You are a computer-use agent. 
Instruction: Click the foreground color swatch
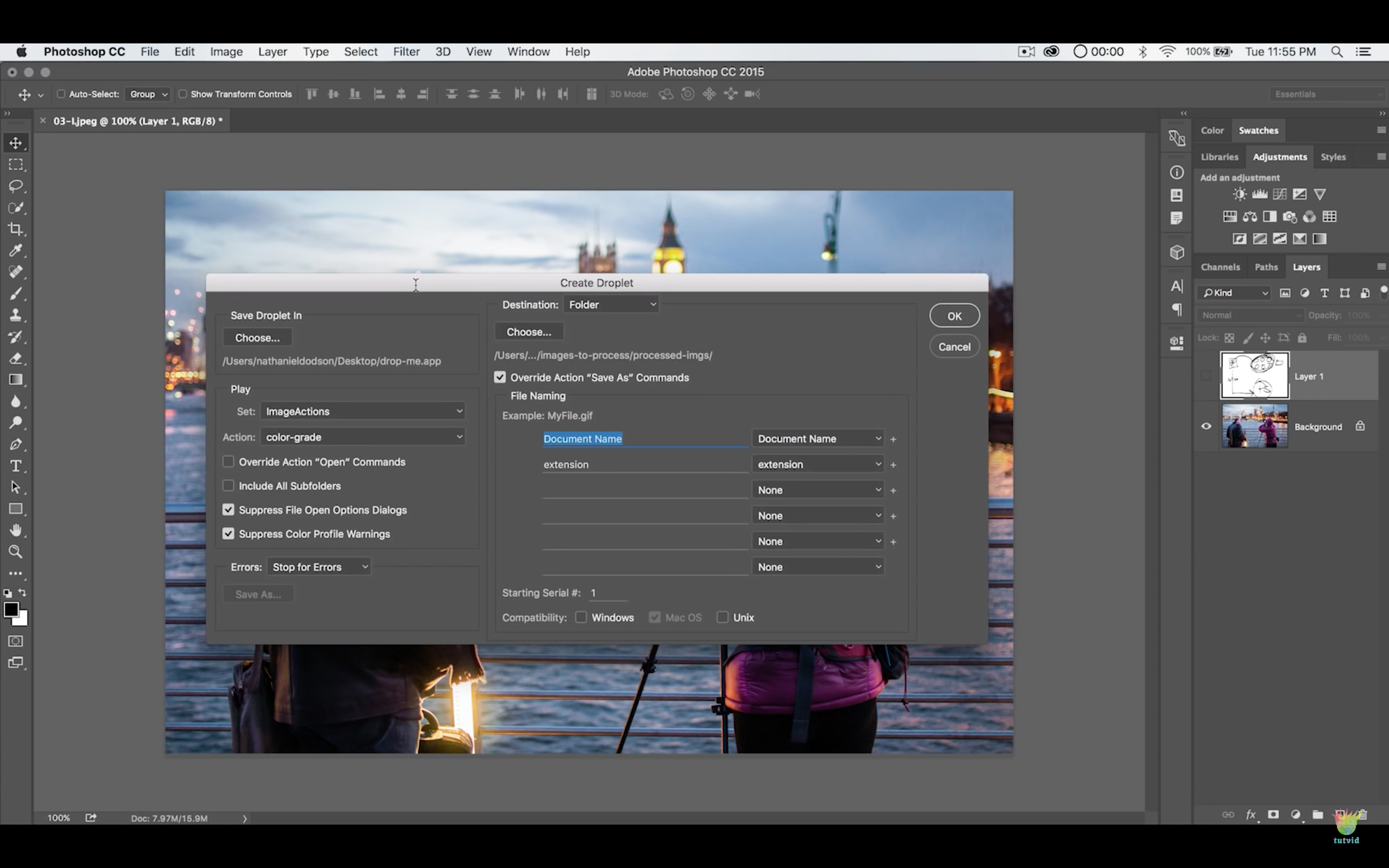(x=10, y=610)
